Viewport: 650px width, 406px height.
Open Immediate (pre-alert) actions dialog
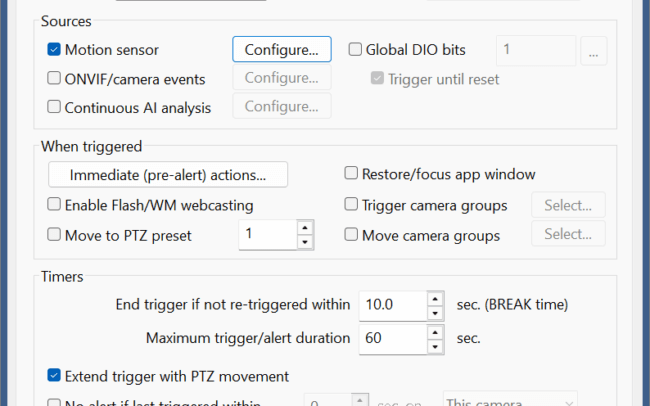pyautogui.click(x=168, y=175)
